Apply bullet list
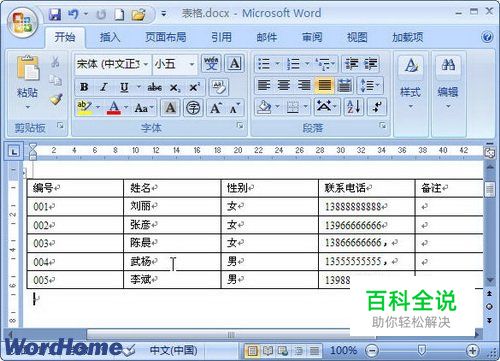This screenshot has width=500, height=361. (x=264, y=64)
